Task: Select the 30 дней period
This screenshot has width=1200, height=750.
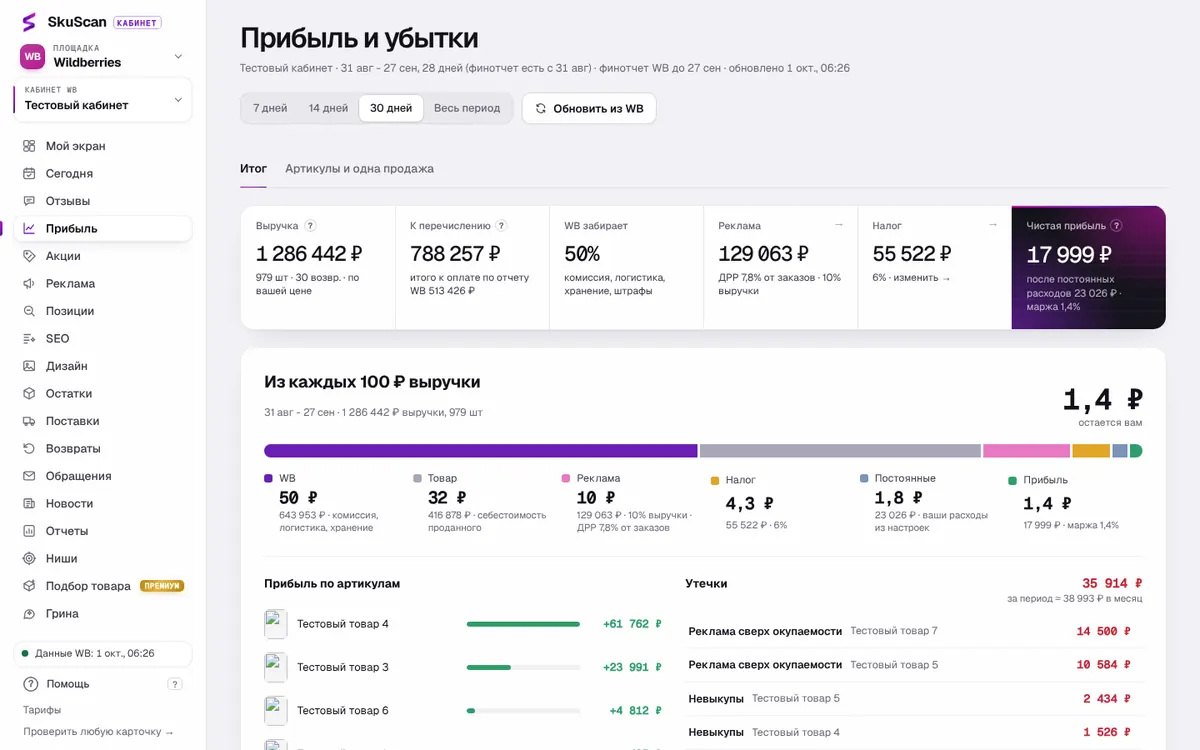Action: (x=391, y=108)
